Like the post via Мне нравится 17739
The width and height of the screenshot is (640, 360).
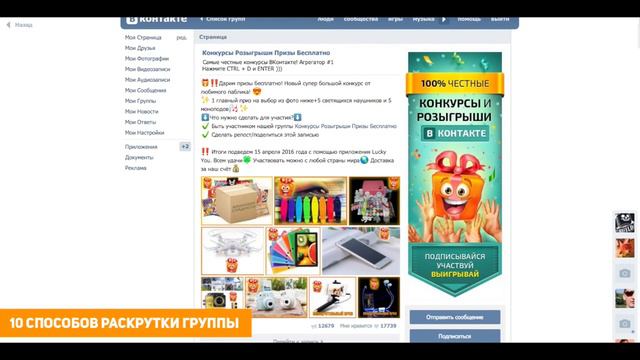368,326
